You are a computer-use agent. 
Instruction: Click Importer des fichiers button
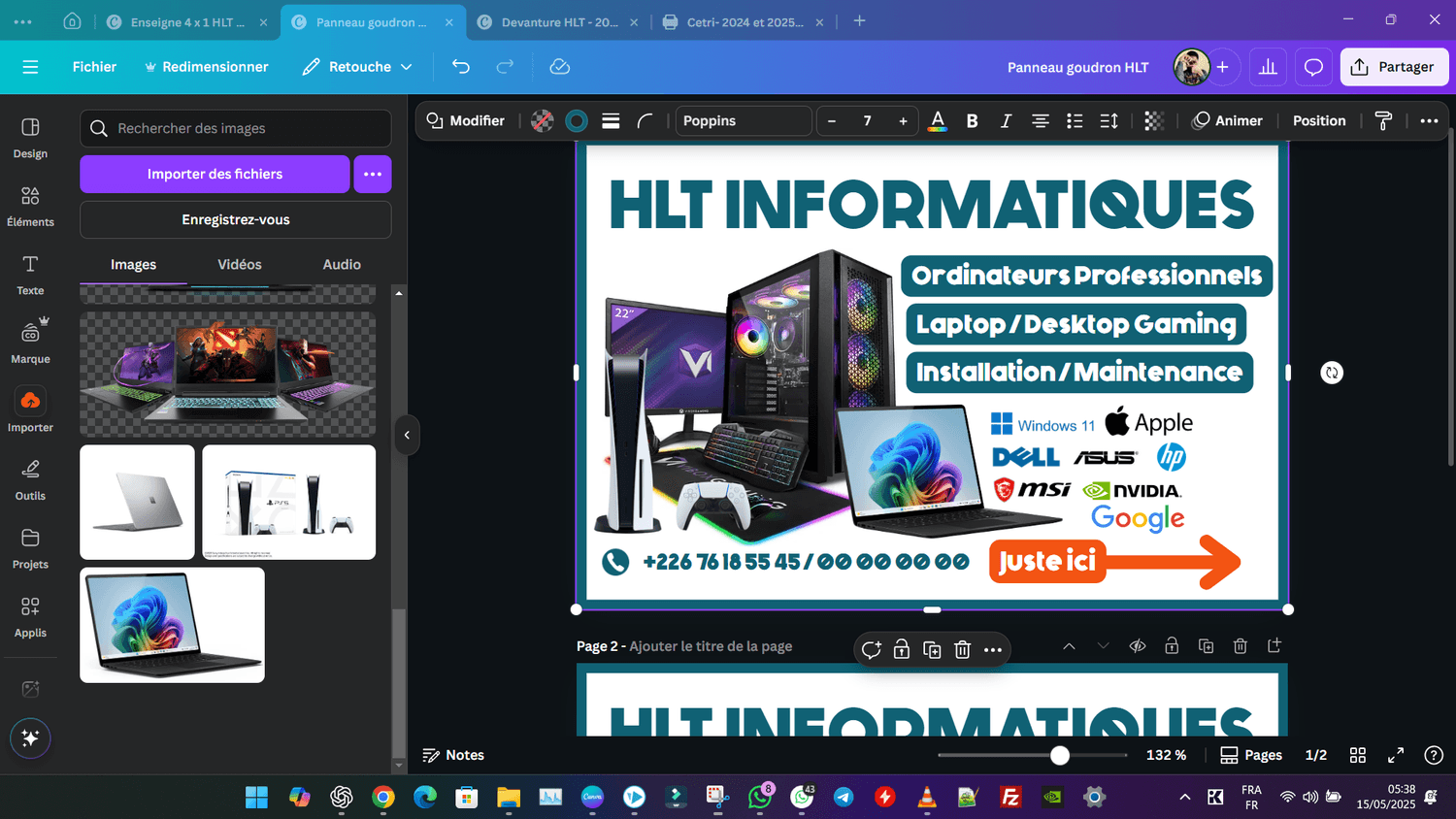(215, 174)
